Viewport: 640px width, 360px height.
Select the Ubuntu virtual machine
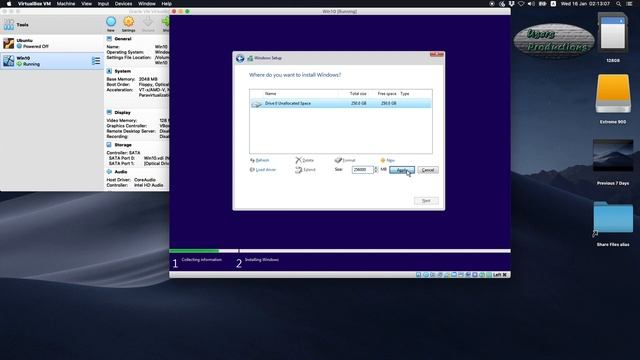pyautogui.click(x=52, y=43)
